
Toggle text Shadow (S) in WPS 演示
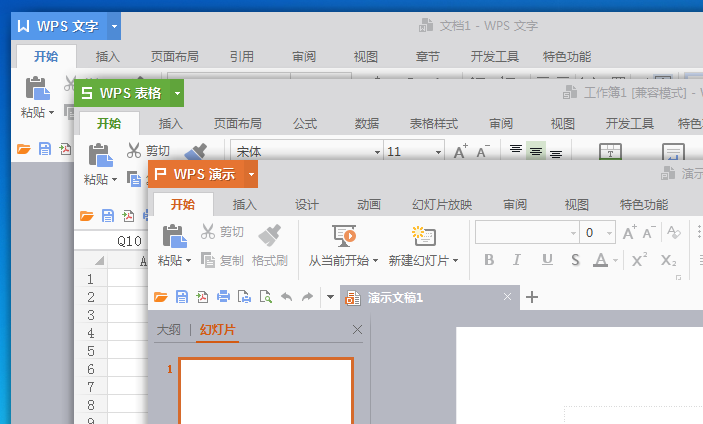click(x=575, y=260)
